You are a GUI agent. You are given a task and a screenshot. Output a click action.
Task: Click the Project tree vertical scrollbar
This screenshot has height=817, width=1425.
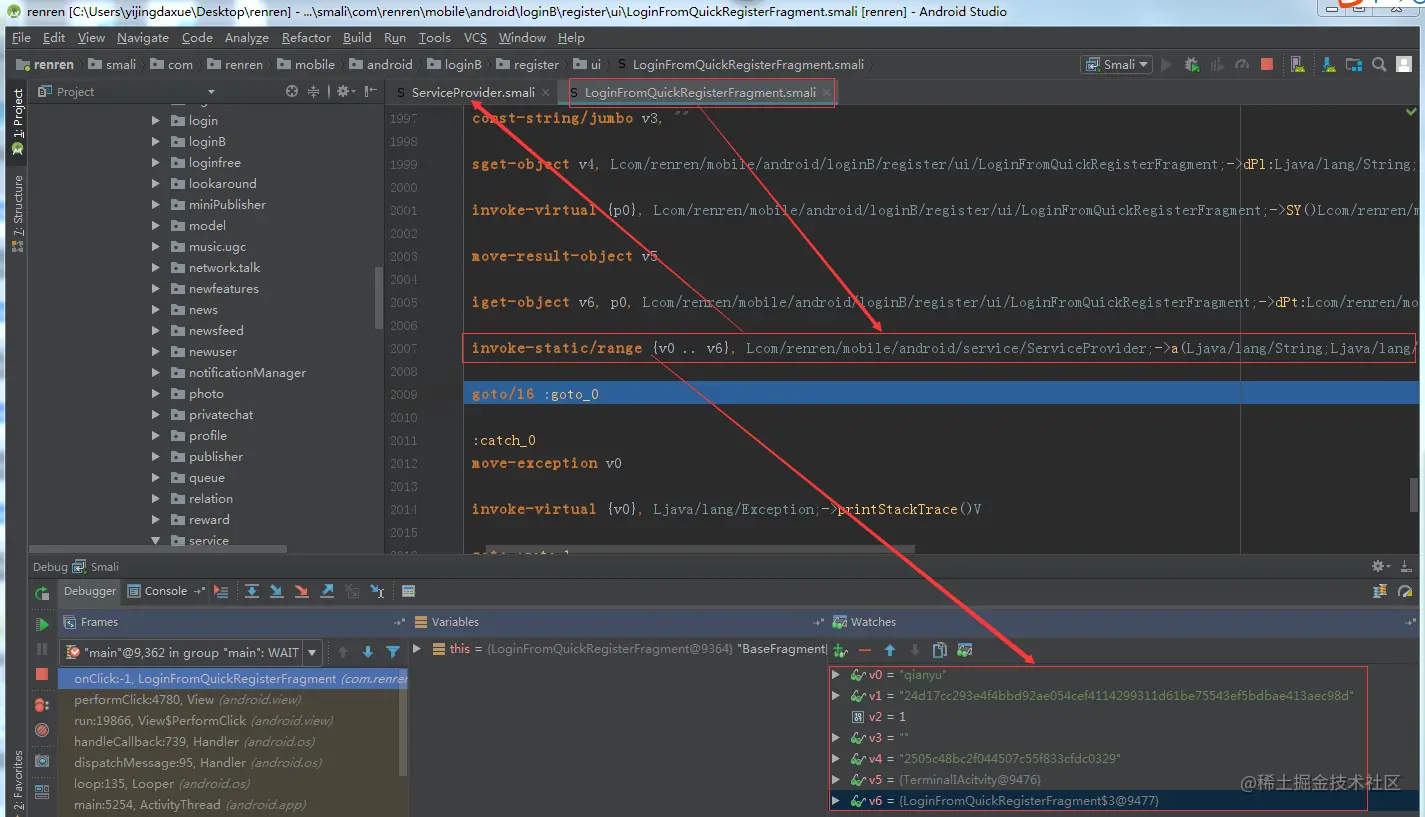pos(379,298)
